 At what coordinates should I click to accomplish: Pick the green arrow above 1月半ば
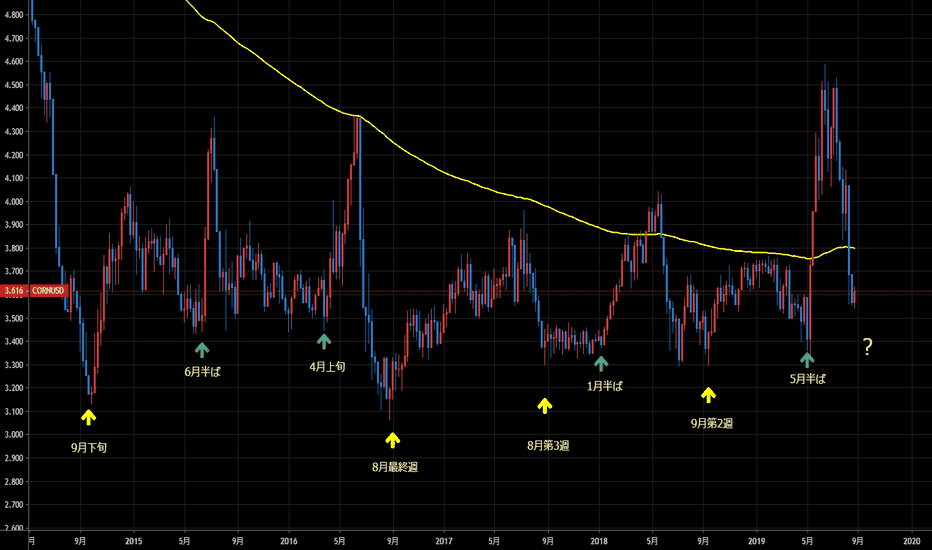[601, 362]
